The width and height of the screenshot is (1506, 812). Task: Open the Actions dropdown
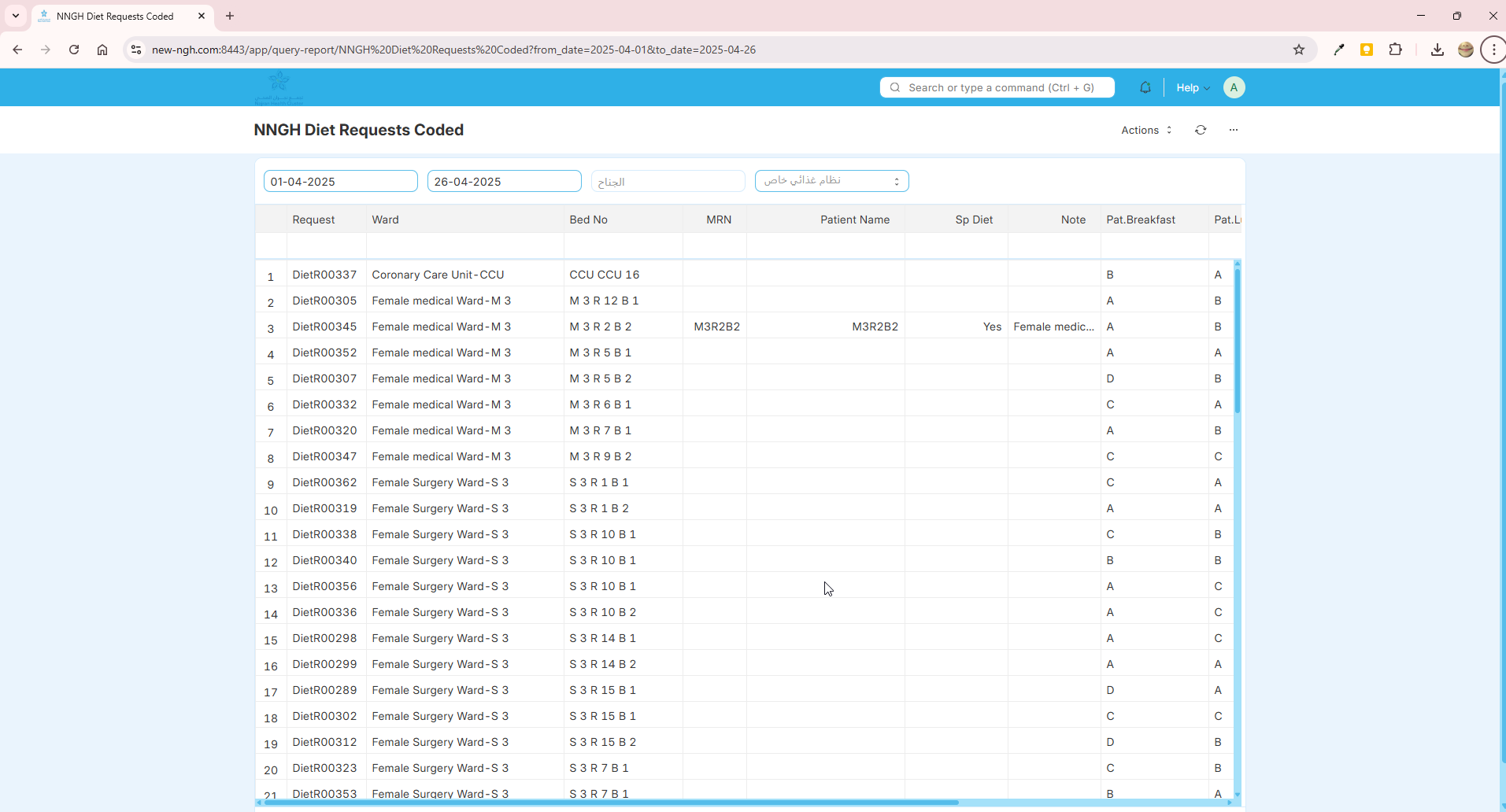(1147, 130)
